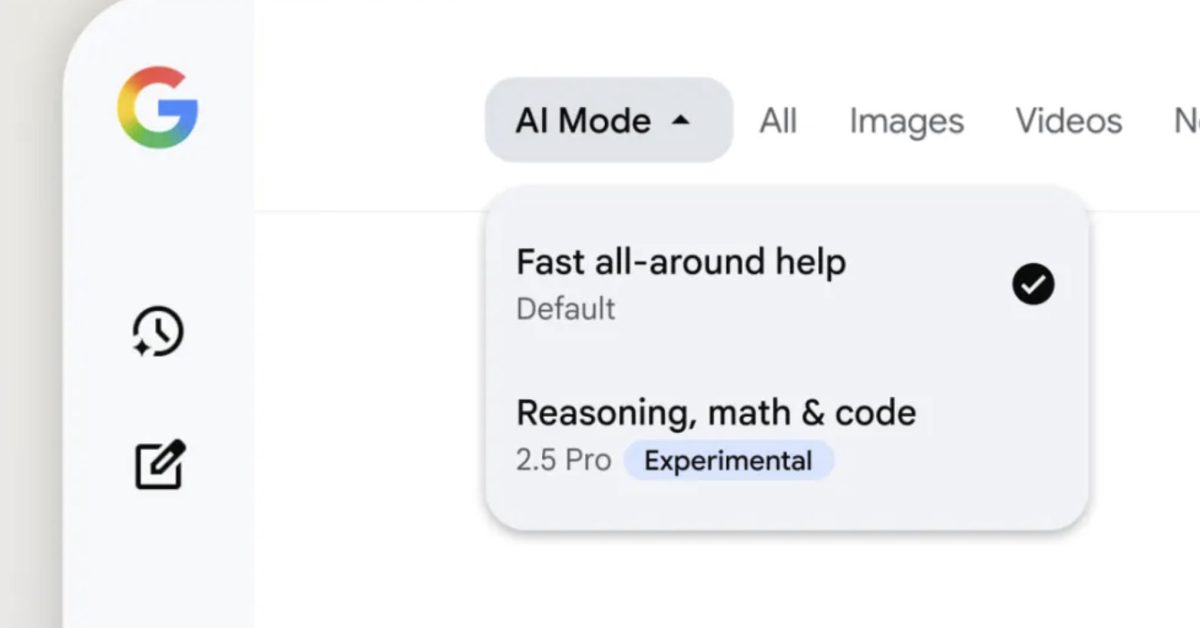
Task: Go to the Videos tab
Action: (x=1068, y=121)
